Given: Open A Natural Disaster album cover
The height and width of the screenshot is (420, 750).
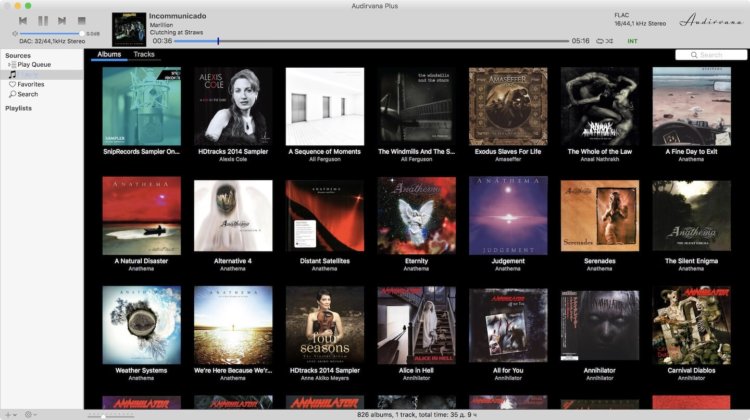Looking at the screenshot, I should (x=142, y=216).
